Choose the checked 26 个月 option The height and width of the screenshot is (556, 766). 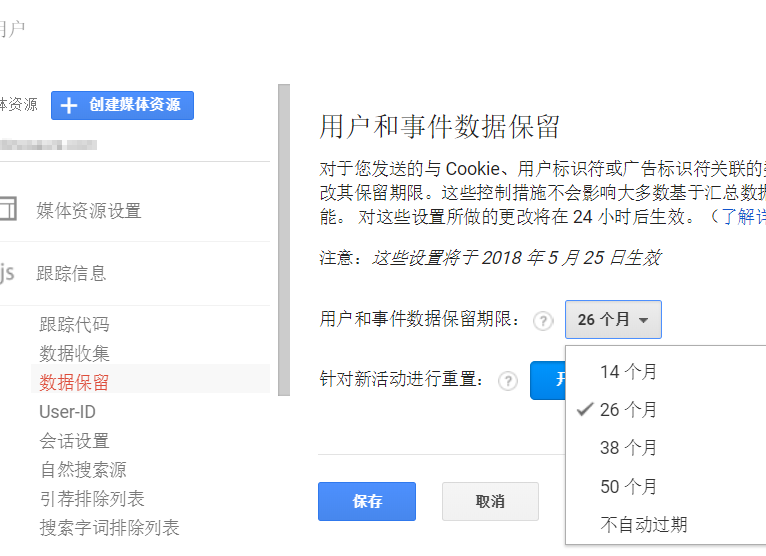(x=629, y=410)
